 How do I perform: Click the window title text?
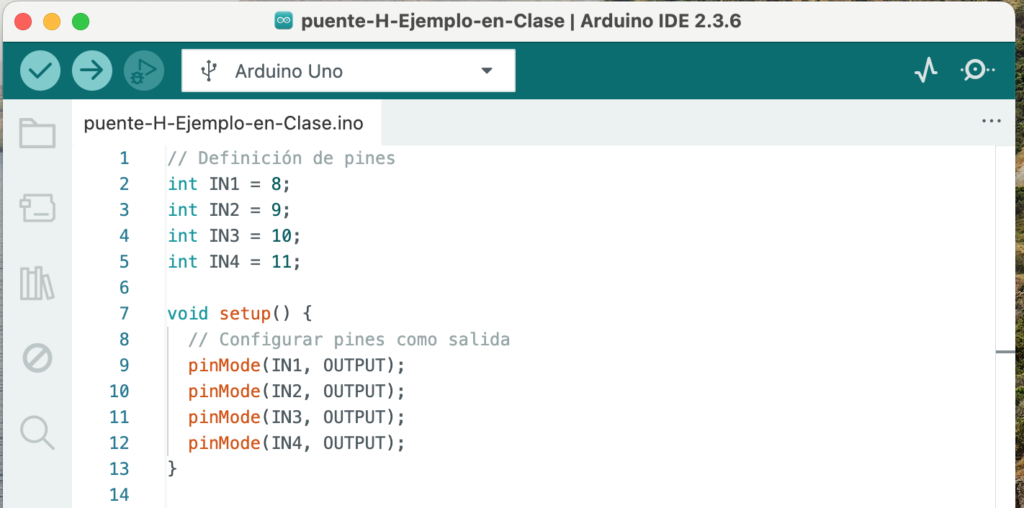coord(521,21)
